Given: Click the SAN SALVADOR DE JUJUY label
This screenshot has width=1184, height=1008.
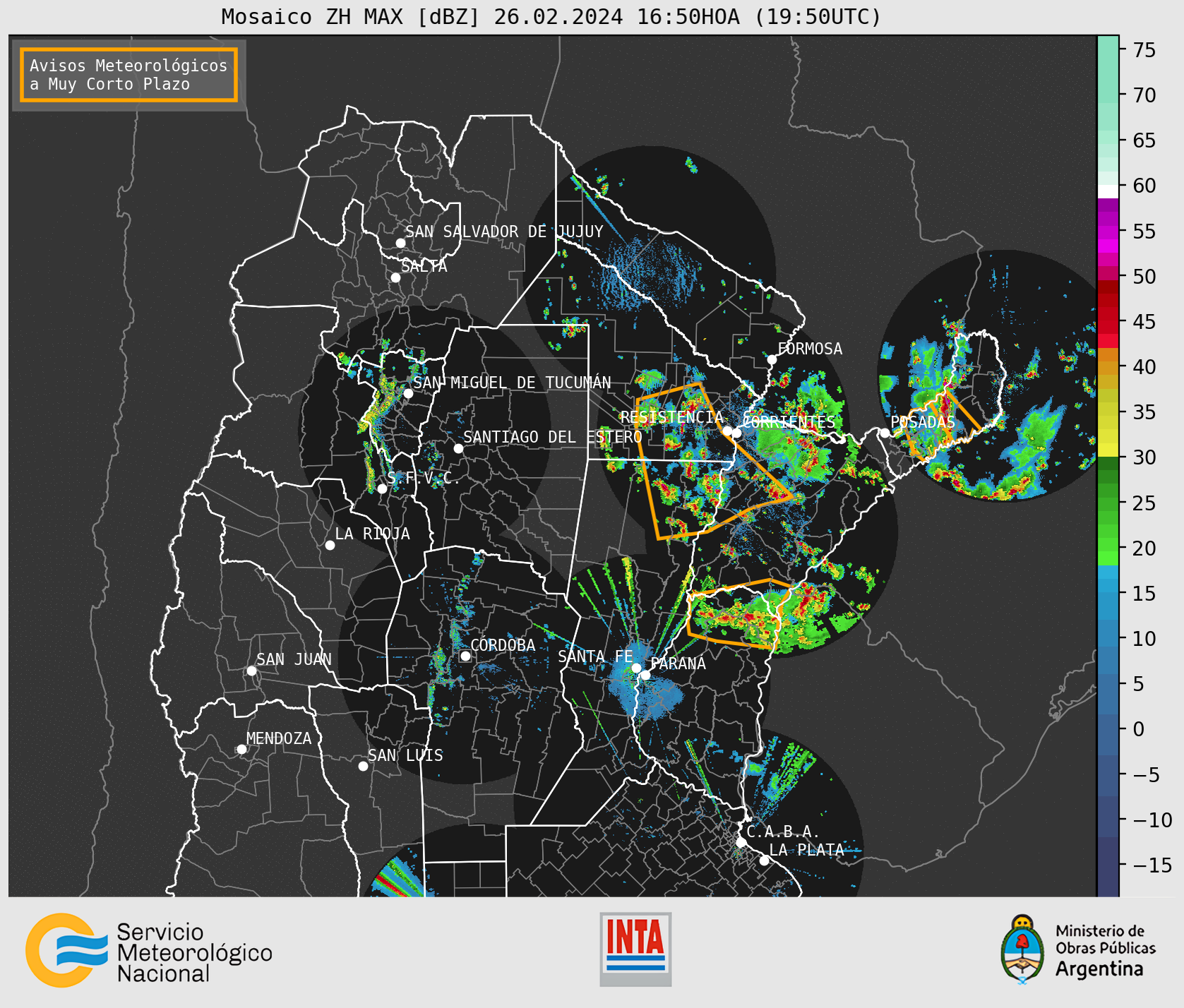Looking at the screenshot, I should 504,232.
